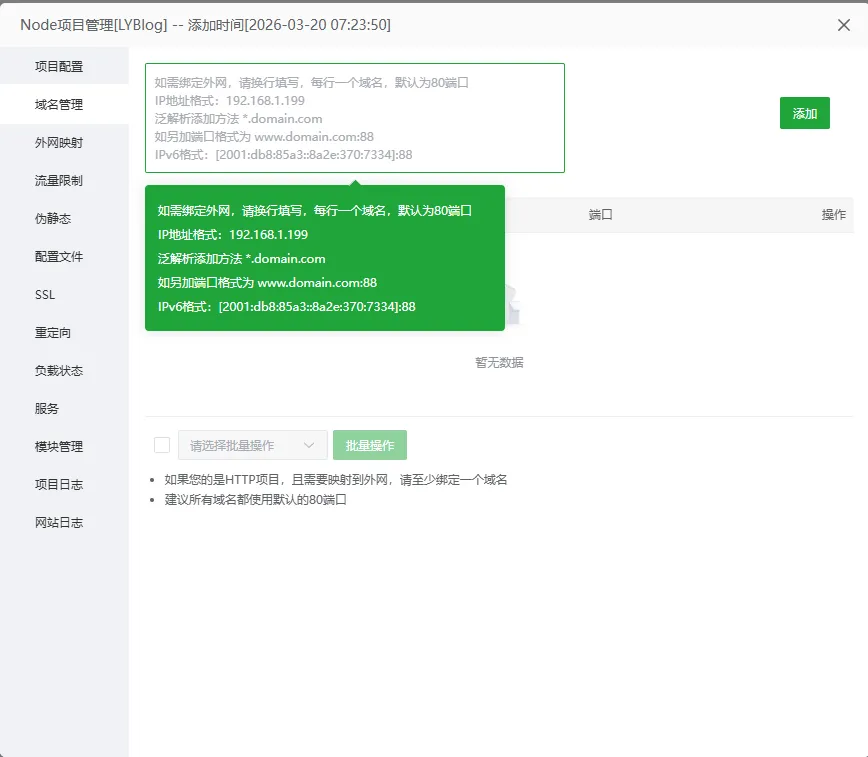Image resolution: width=868 pixels, height=757 pixels.
Task: Open the 伪静态 tab
Action: 53,219
